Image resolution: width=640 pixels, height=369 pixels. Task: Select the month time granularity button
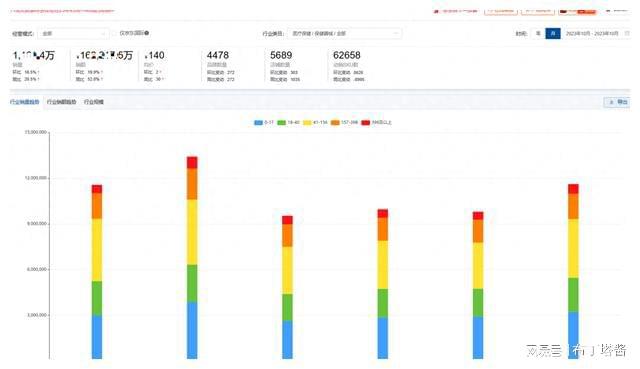553,33
